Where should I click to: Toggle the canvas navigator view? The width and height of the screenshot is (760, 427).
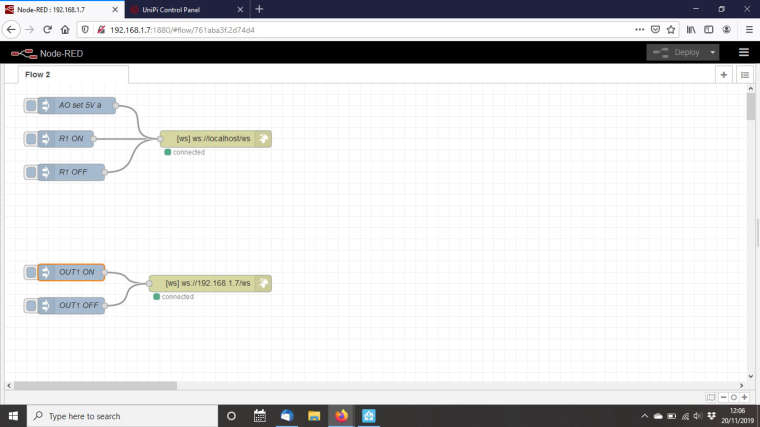[x=711, y=397]
